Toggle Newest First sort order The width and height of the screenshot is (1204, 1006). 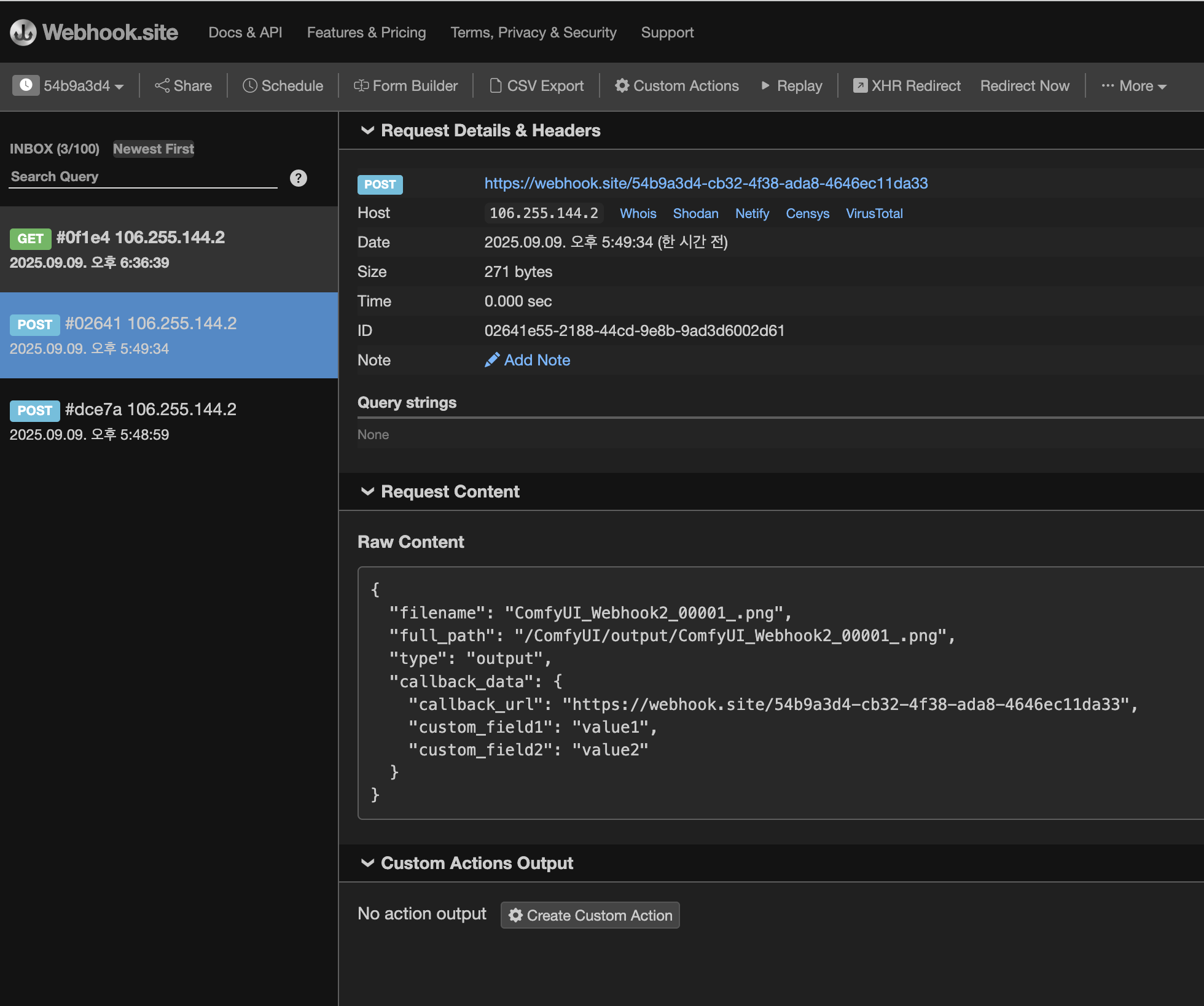pyautogui.click(x=154, y=149)
